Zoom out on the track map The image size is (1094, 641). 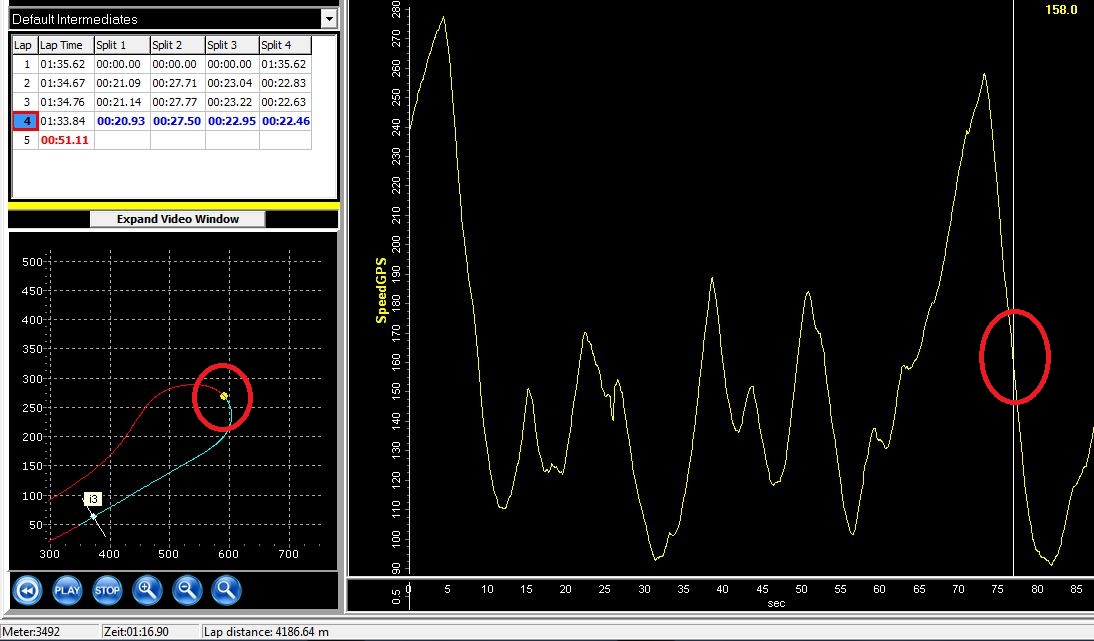pyautogui.click(x=187, y=590)
